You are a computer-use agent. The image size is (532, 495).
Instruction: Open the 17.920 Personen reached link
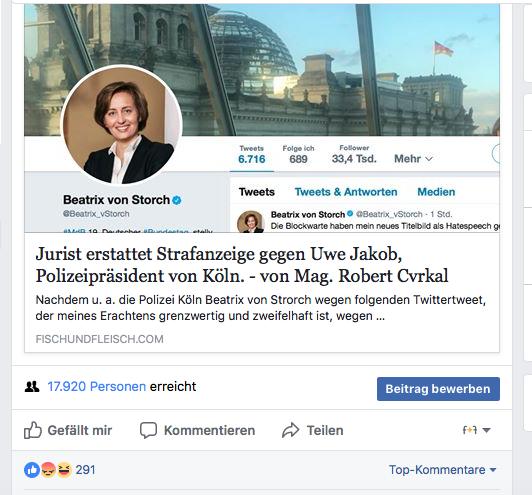97,386
